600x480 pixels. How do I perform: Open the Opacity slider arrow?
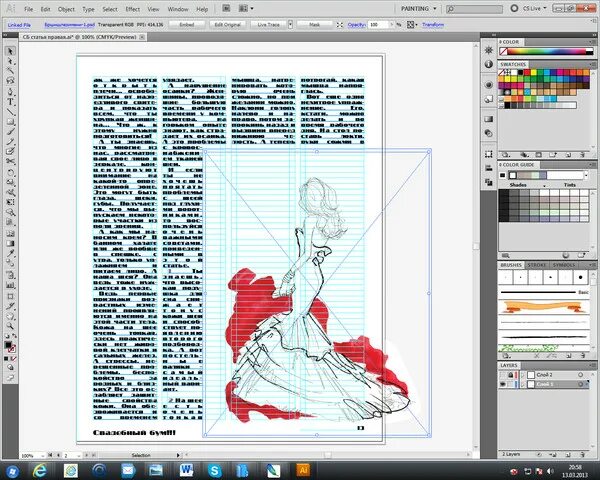coord(391,24)
